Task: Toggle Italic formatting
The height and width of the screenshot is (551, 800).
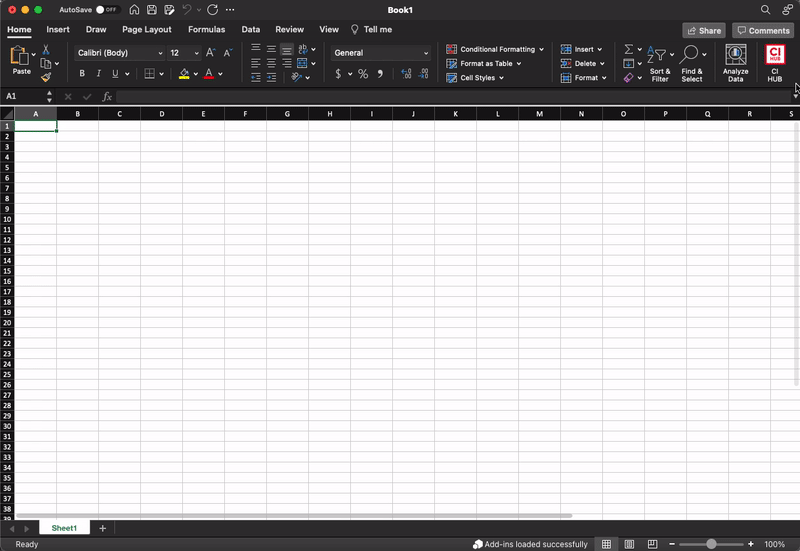Action: click(98, 74)
